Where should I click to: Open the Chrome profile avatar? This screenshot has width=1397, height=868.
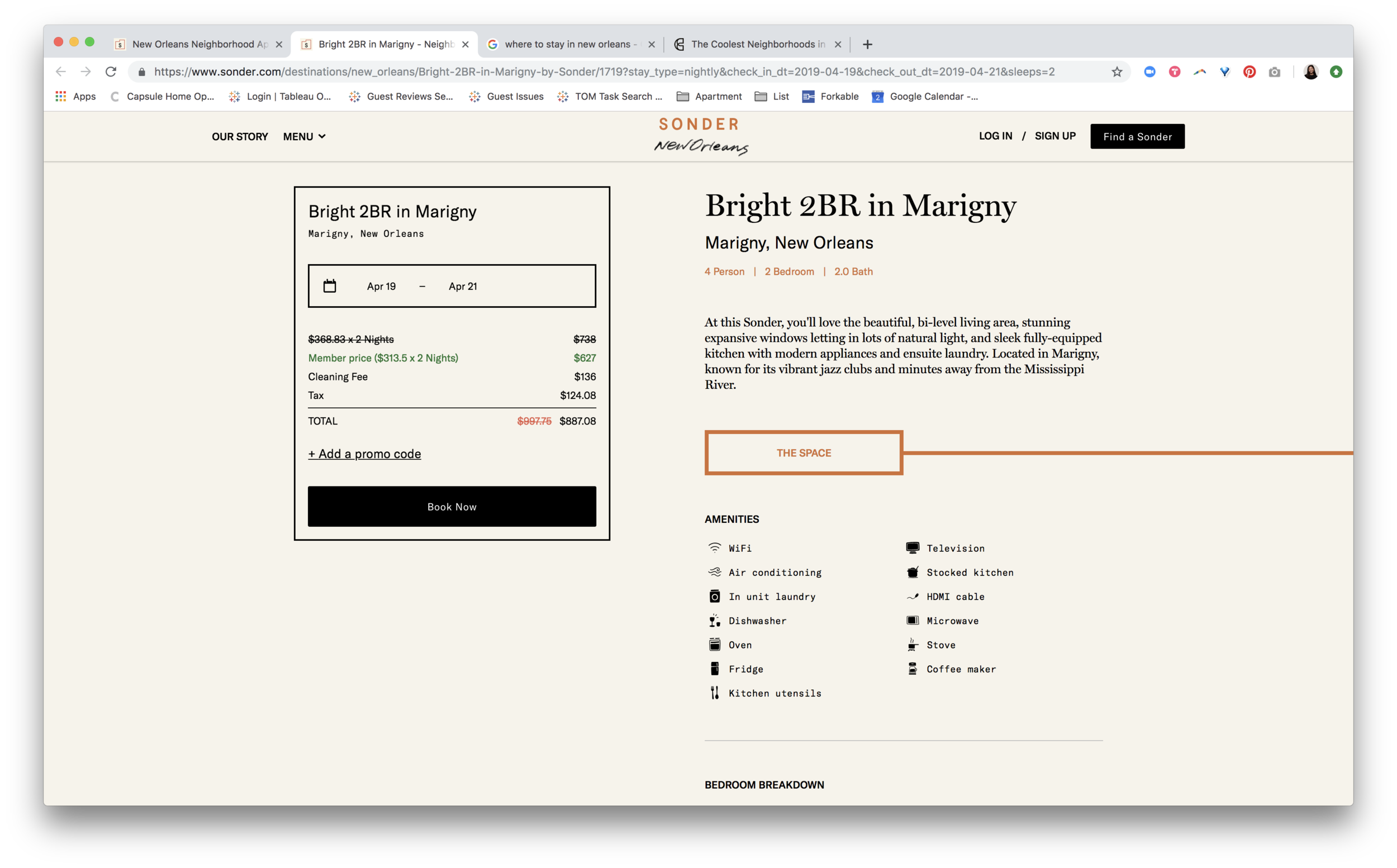[x=1311, y=71]
